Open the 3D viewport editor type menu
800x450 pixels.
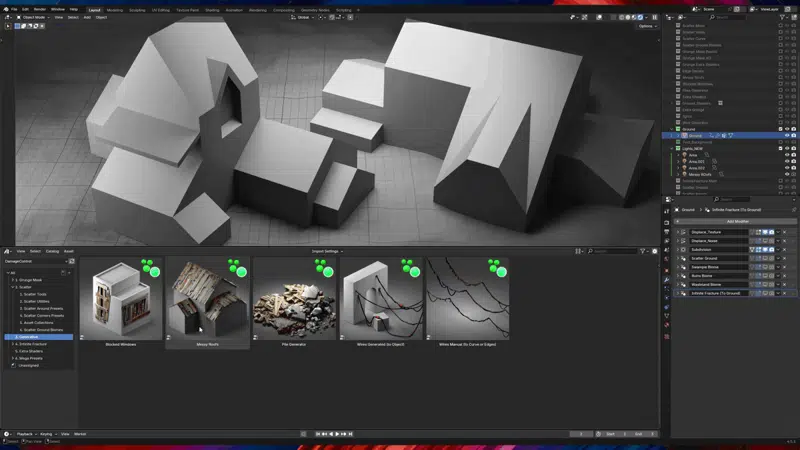(x=8, y=17)
